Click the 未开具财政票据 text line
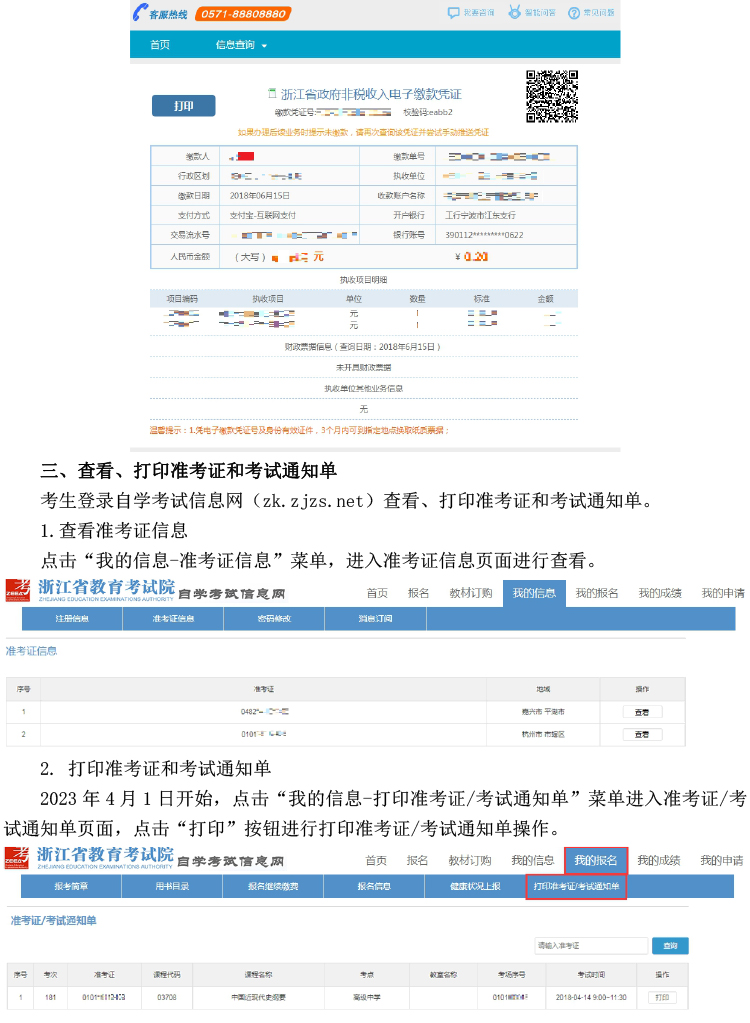This screenshot has height=1023, width=750. click(x=364, y=368)
